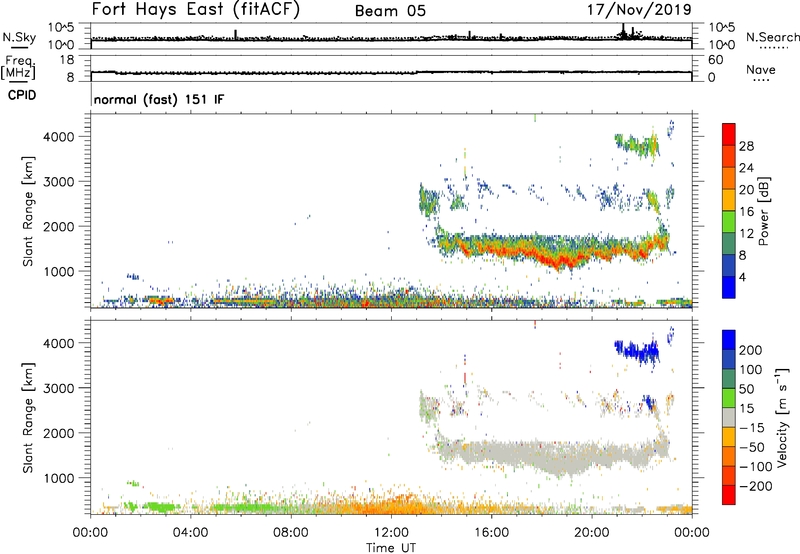The width and height of the screenshot is (800, 554).
Task: Click the 'Freq. [MHz]' legend label
Action: [18, 68]
